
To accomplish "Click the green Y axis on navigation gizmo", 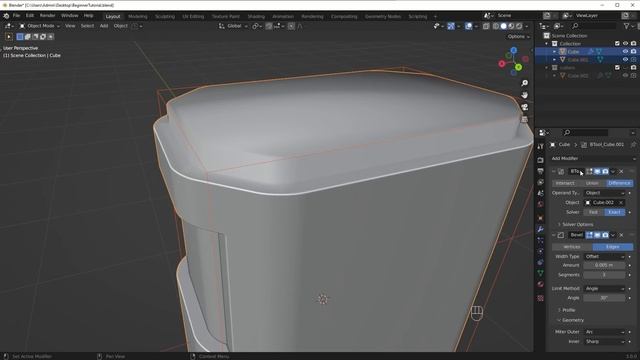I will click(x=518, y=67).
